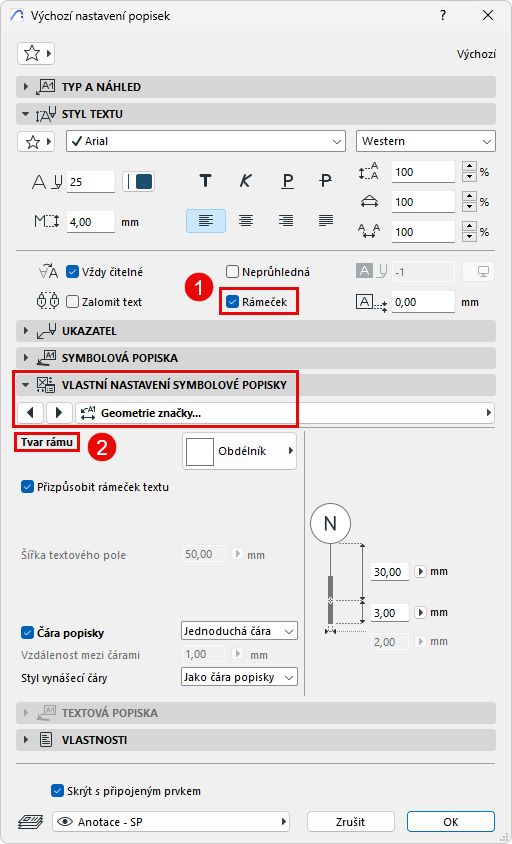Open Jednoduchá čára dropdown

[240, 631]
